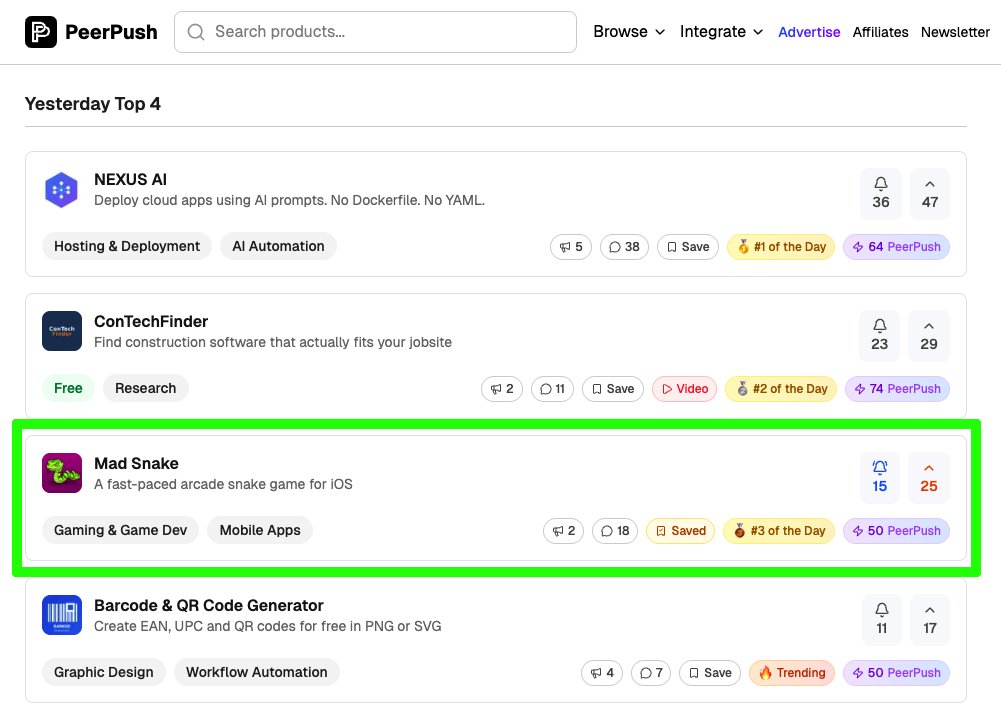Open the Affiliates page

(x=880, y=32)
